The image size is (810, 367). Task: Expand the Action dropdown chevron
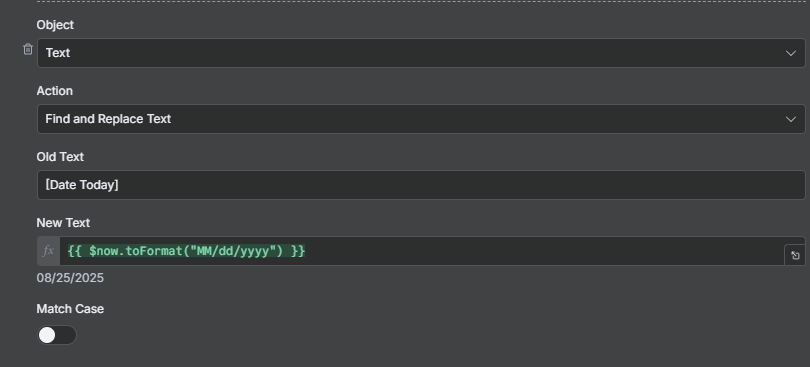coord(790,119)
